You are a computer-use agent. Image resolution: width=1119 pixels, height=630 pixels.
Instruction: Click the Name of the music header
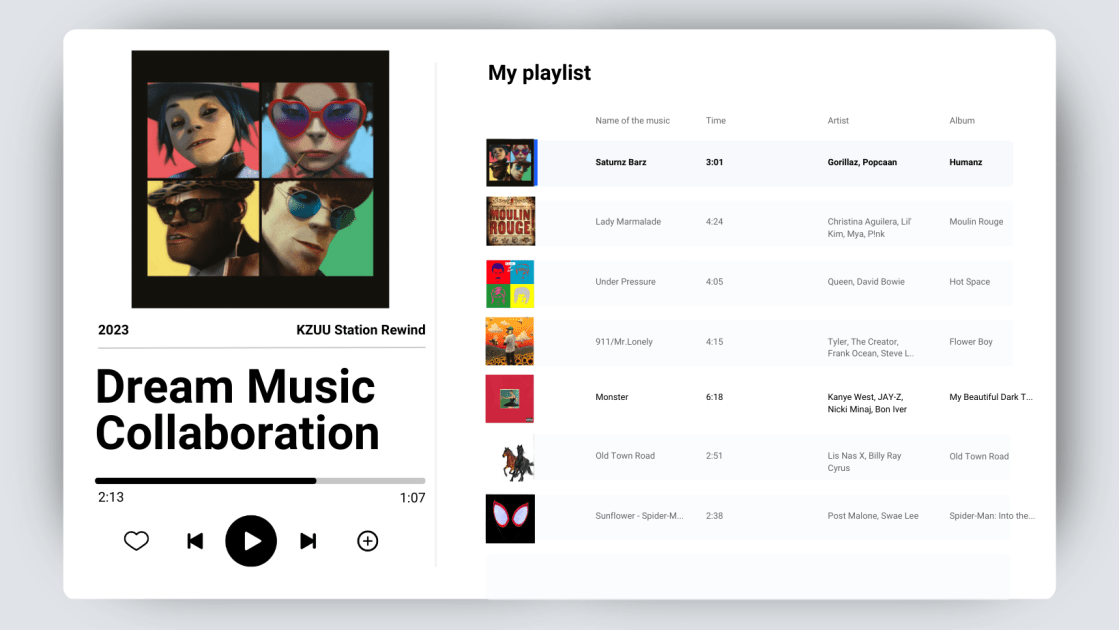click(632, 121)
